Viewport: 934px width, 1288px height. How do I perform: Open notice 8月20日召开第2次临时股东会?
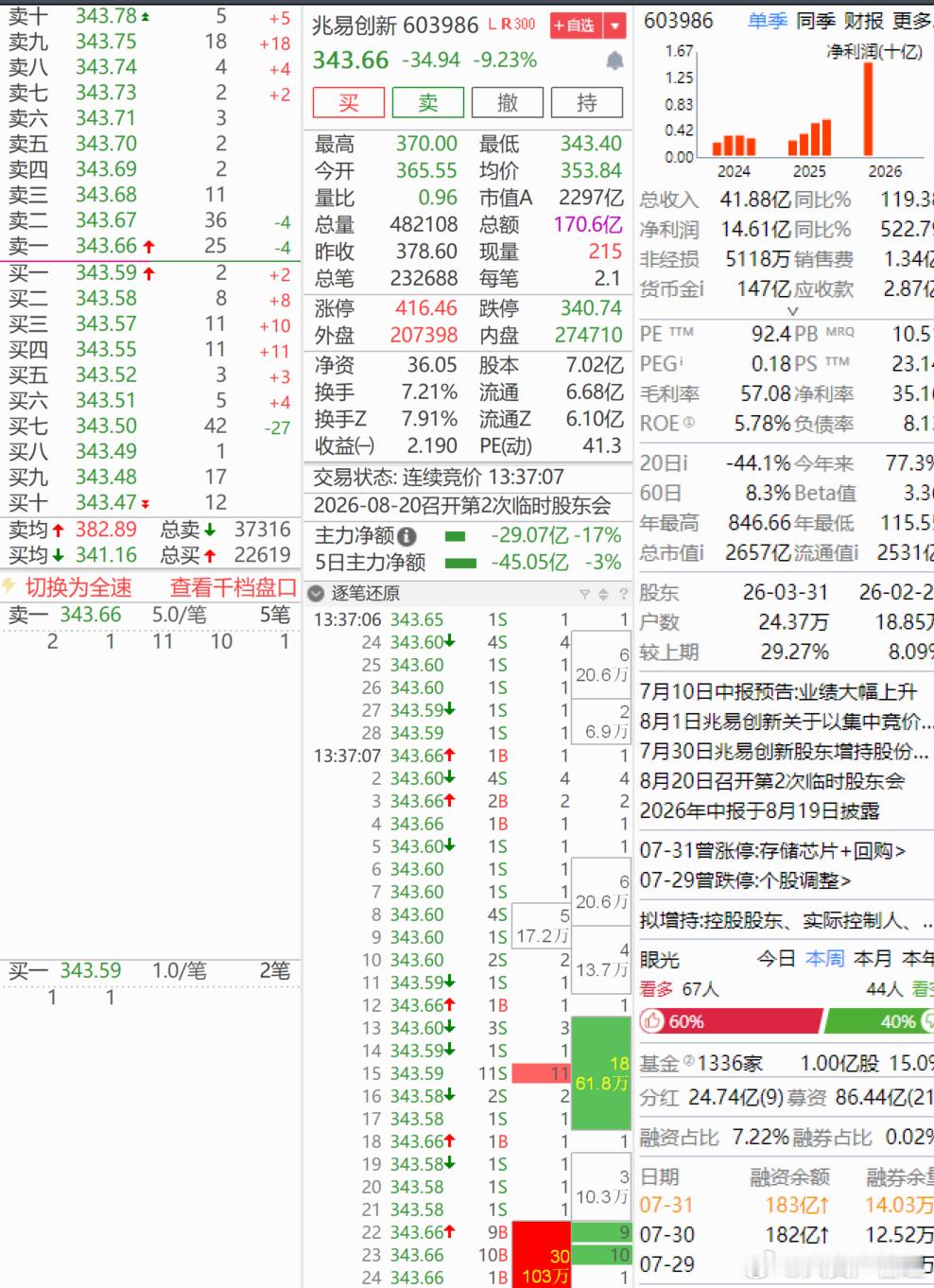click(772, 782)
